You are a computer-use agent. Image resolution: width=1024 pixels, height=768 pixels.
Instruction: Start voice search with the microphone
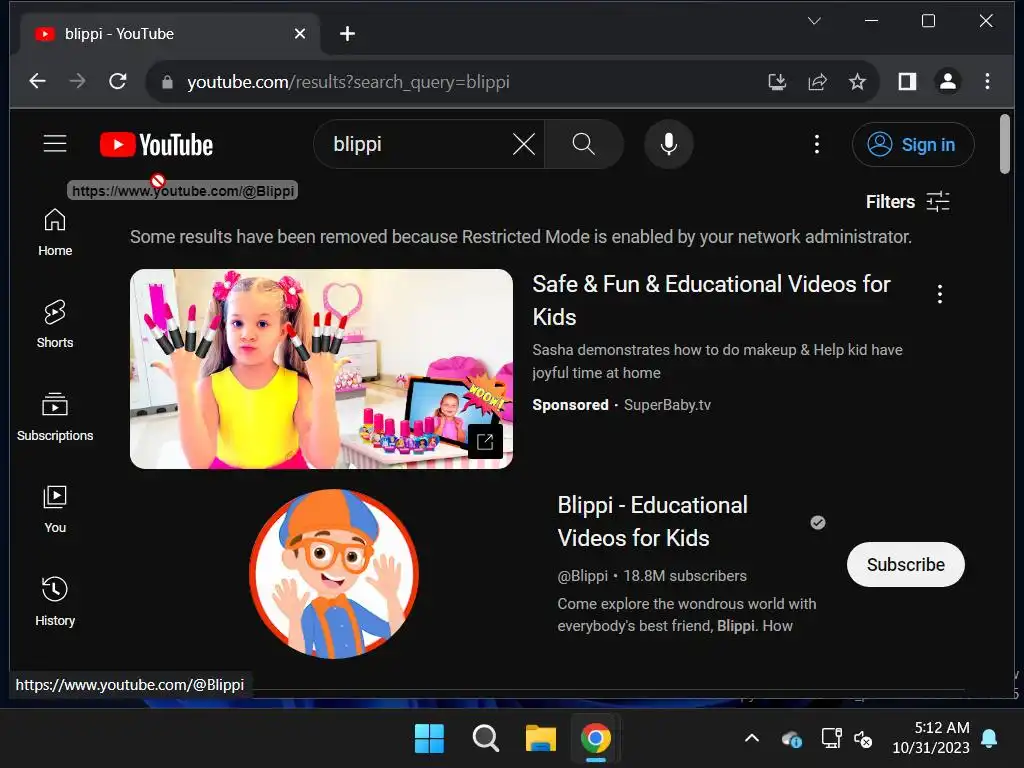(668, 144)
